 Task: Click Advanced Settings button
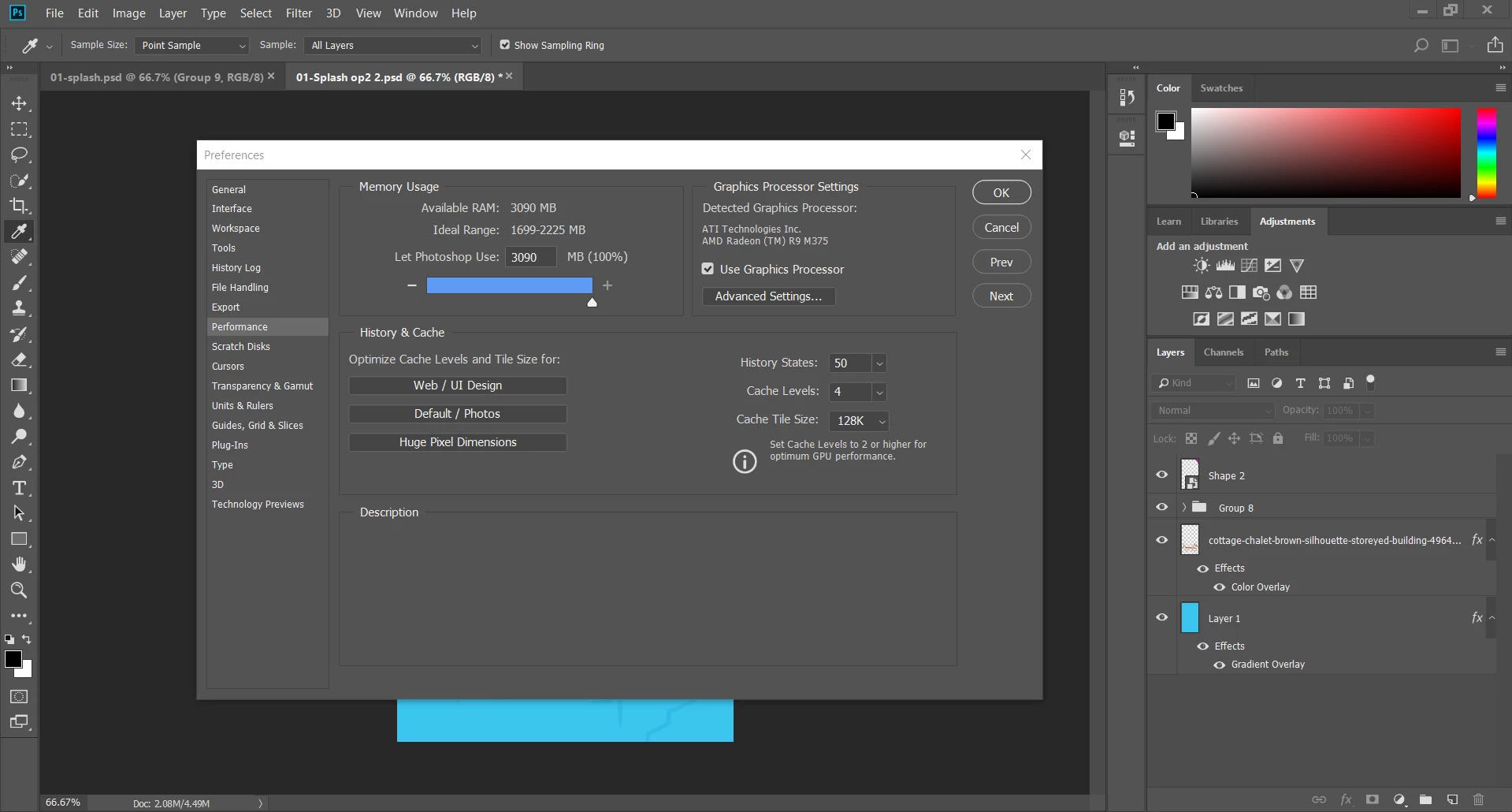(x=768, y=296)
